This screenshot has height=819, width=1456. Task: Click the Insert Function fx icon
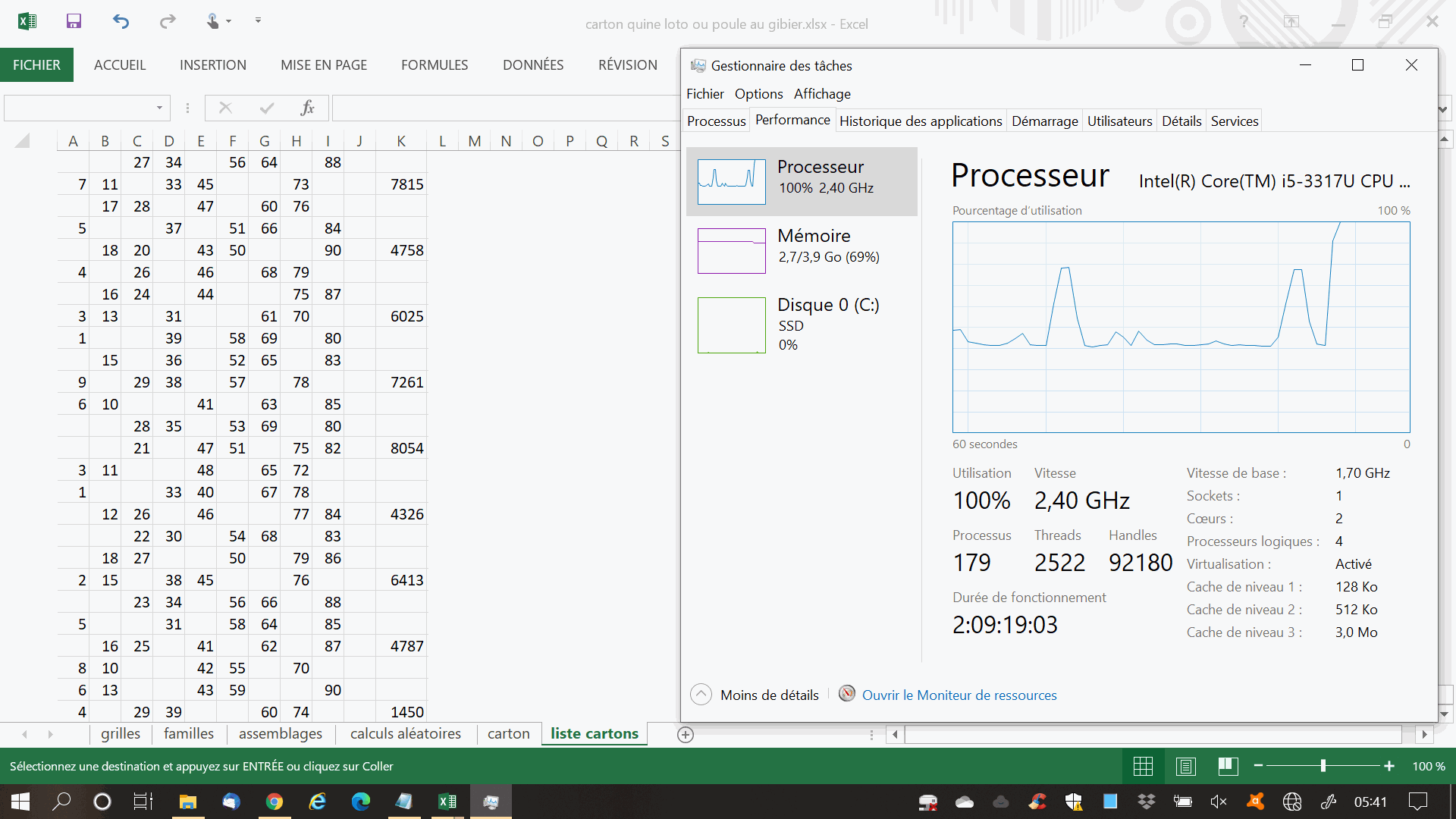[x=307, y=108]
